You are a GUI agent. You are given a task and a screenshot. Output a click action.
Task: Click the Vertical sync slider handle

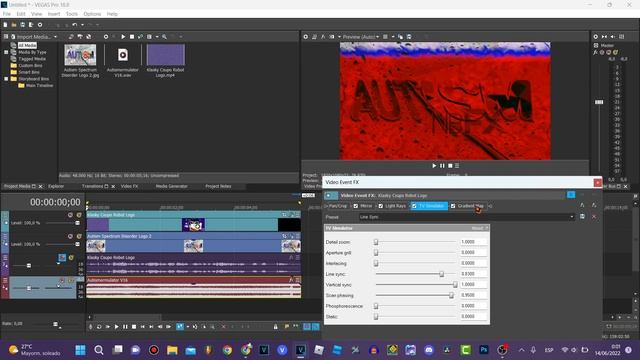pos(455,284)
